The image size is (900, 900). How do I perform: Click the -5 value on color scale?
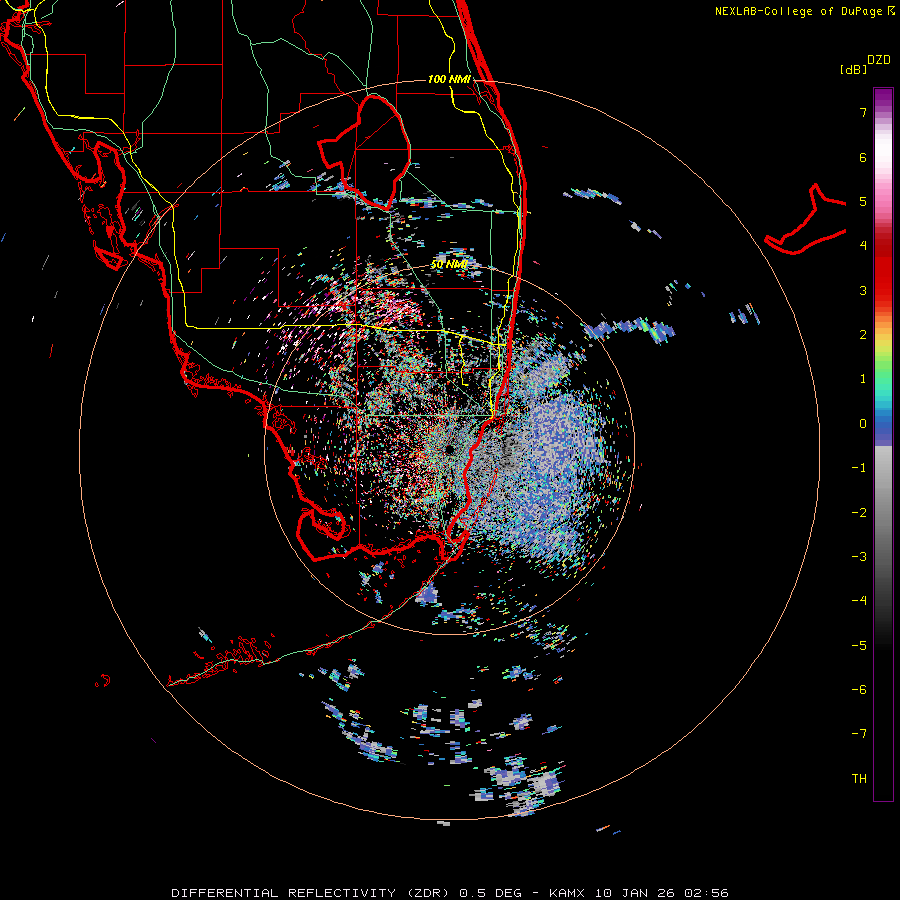(859, 646)
